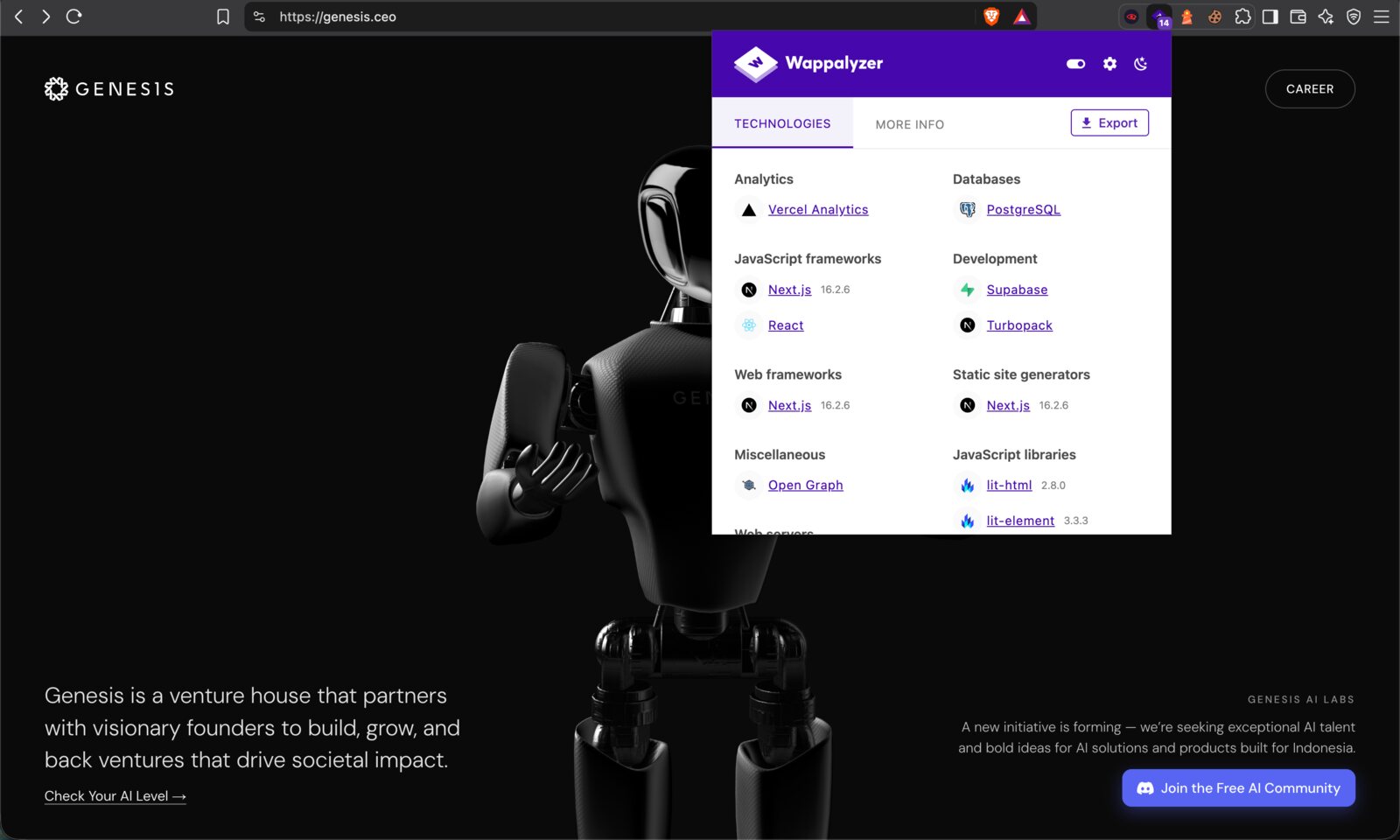Viewport: 1400px width, 840px height.
Task: Open the Vercel Analytics link
Action: pos(818,210)
